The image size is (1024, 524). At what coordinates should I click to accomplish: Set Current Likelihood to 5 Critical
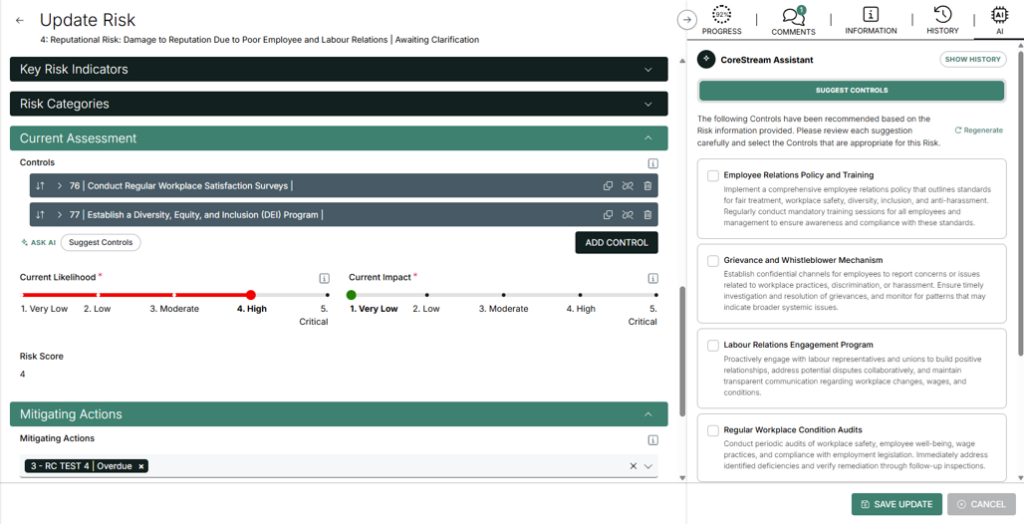327,295
